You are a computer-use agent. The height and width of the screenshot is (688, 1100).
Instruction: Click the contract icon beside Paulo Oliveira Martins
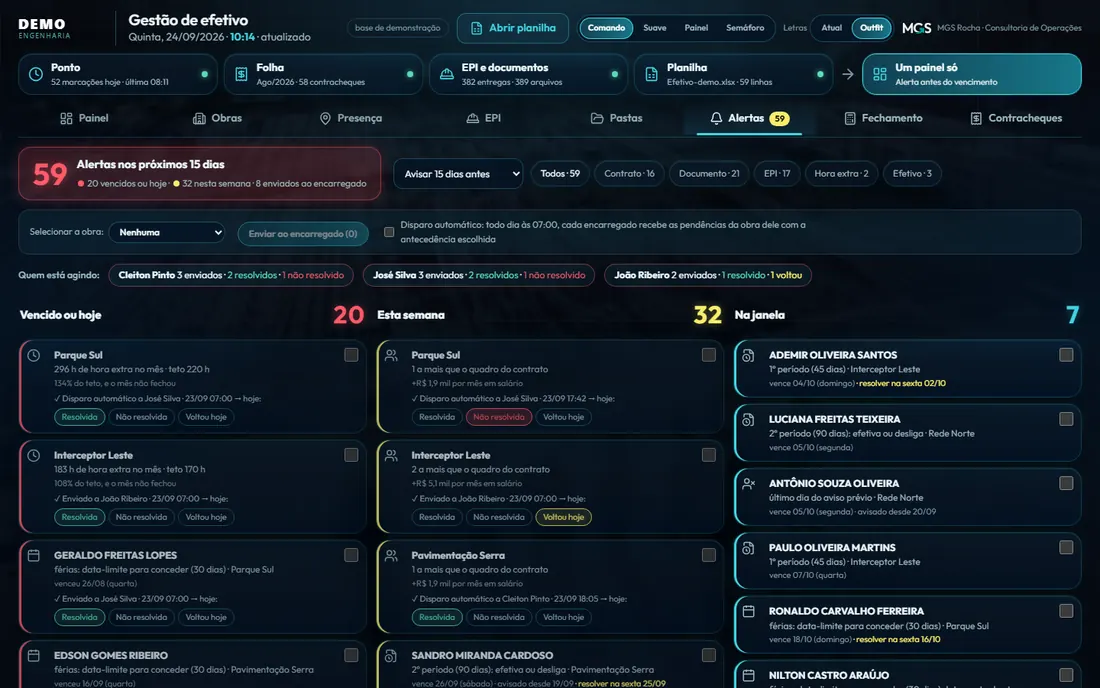coord(749,548)
